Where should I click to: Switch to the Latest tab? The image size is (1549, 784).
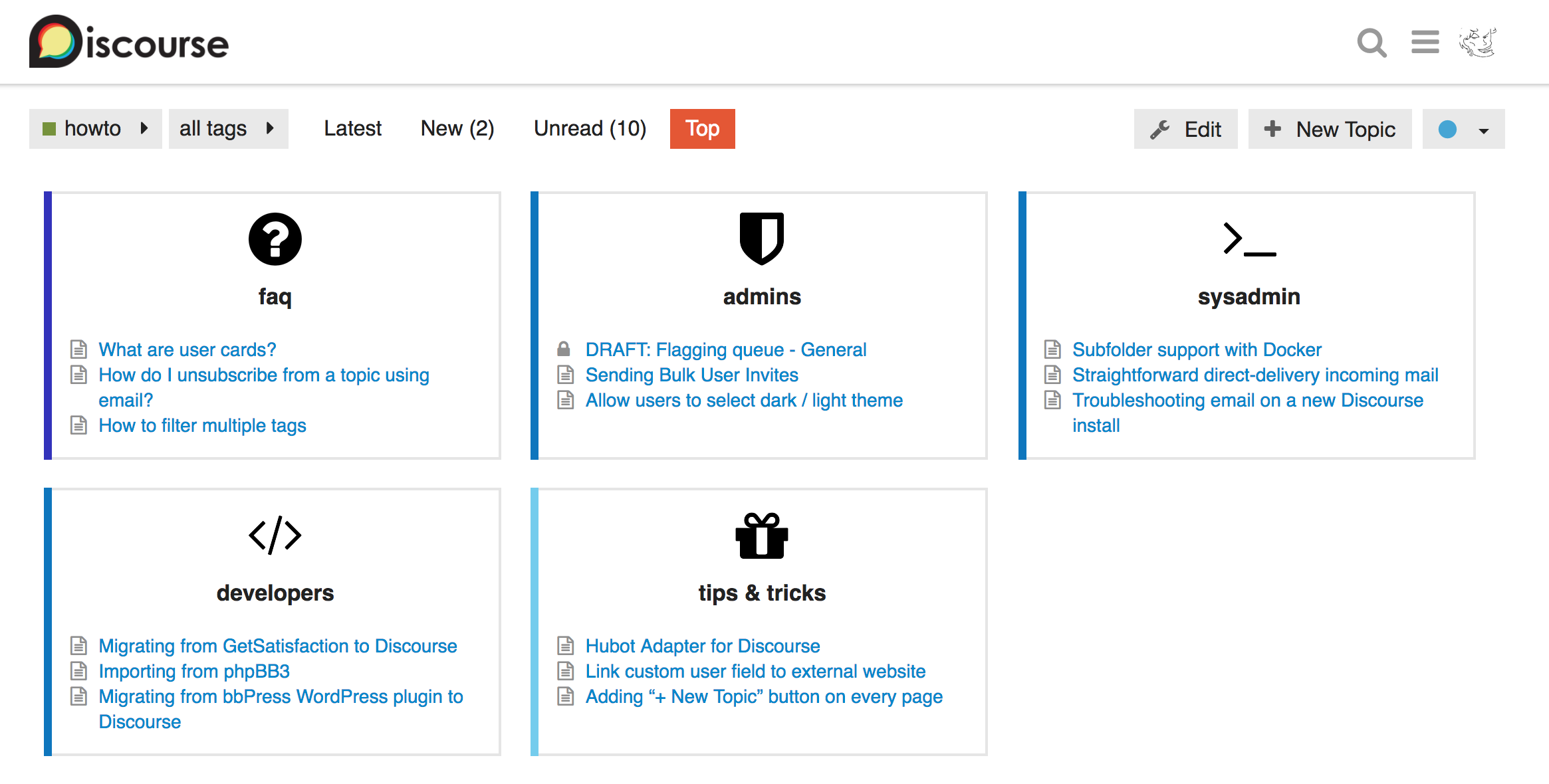pyautogui.click(x=352, y=129)
